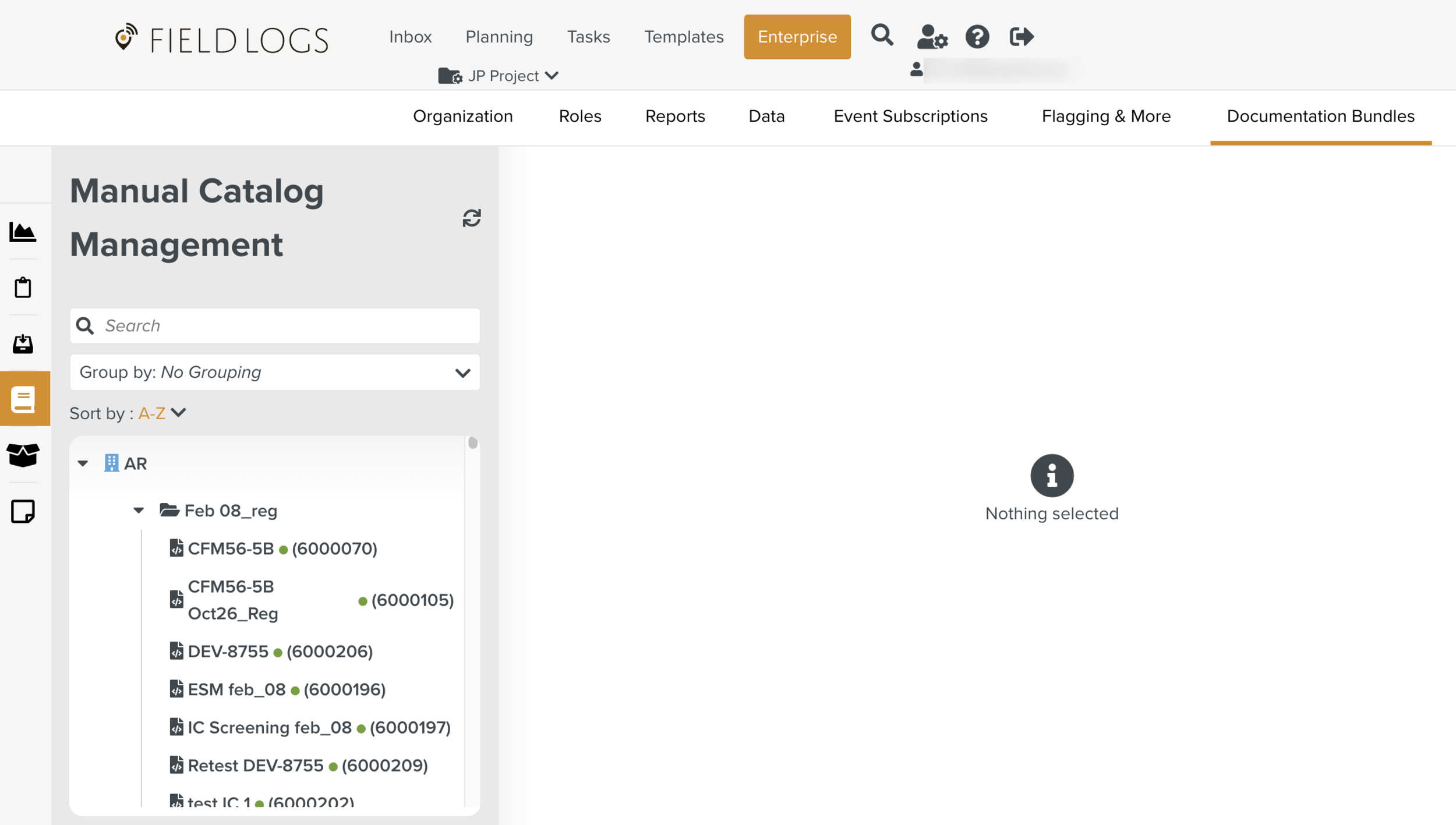Click the open box sidebar icon
Viewport: 1456px width, 825px height.
[23, 455]
